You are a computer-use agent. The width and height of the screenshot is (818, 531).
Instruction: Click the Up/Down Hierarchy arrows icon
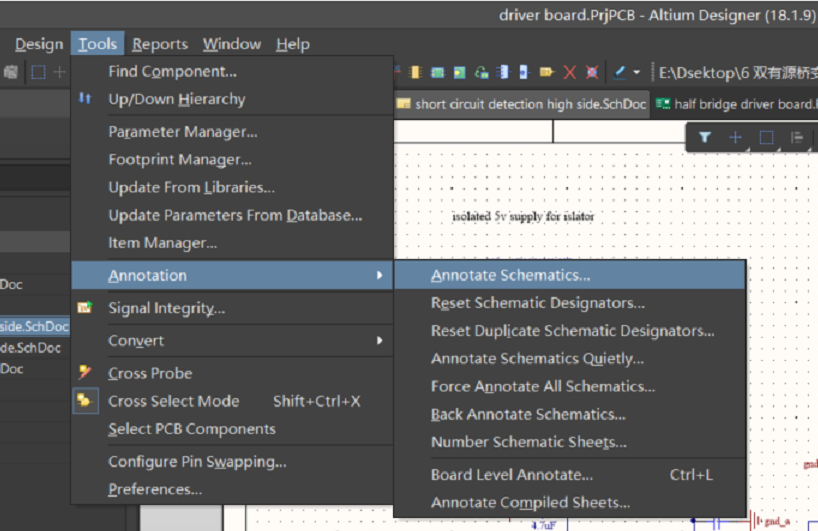tap(85, 99)
